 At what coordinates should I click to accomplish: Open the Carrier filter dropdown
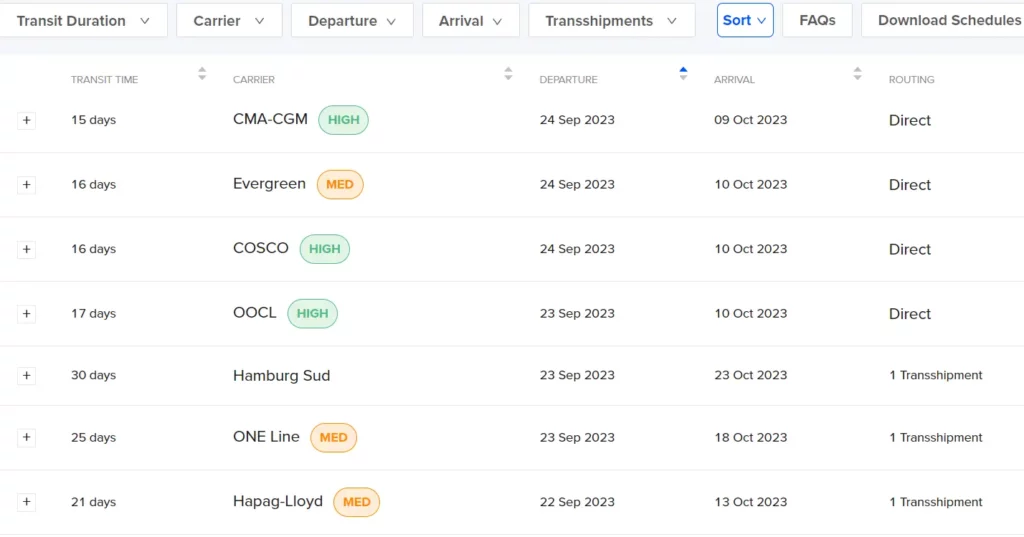pos(229,21)
